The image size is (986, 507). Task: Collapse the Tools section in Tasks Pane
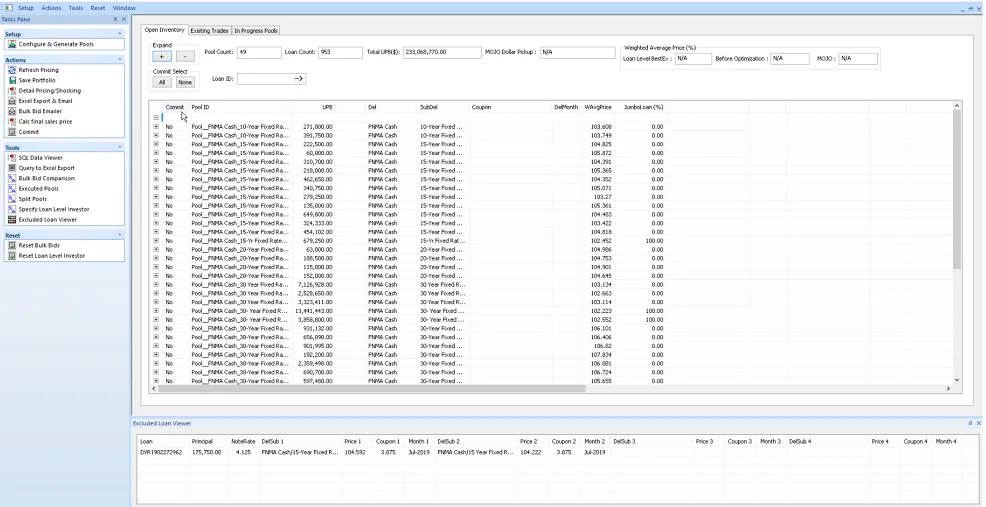click(119, 147)
